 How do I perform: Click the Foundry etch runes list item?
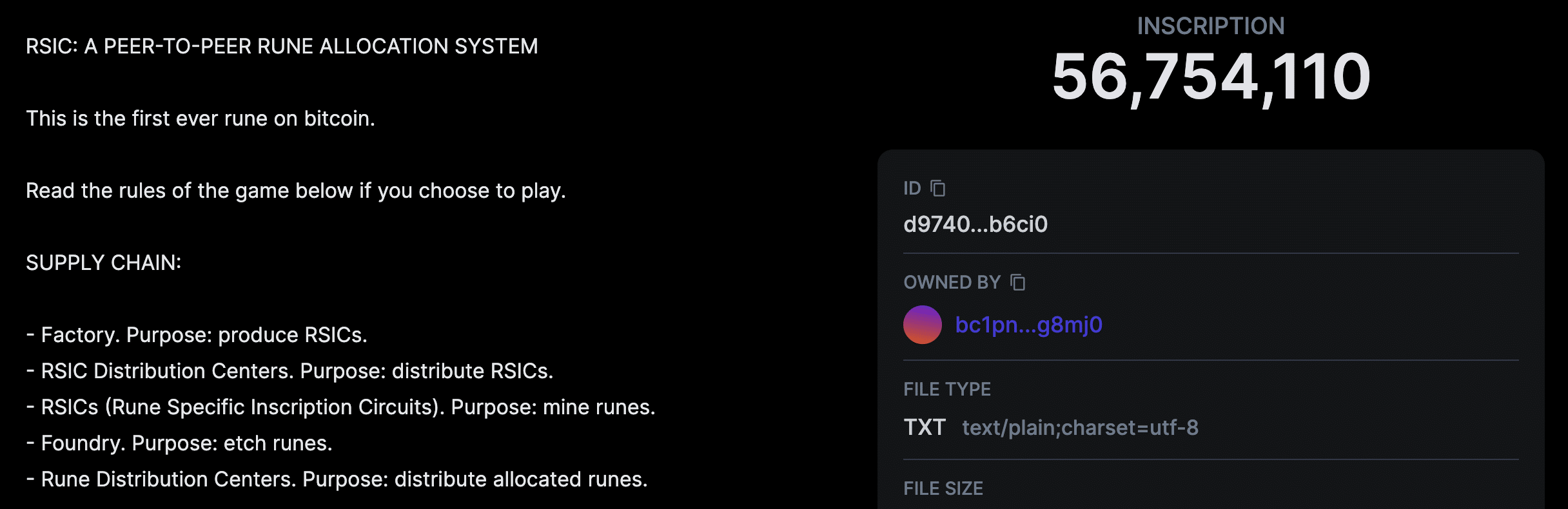click(x=179, y=443)
